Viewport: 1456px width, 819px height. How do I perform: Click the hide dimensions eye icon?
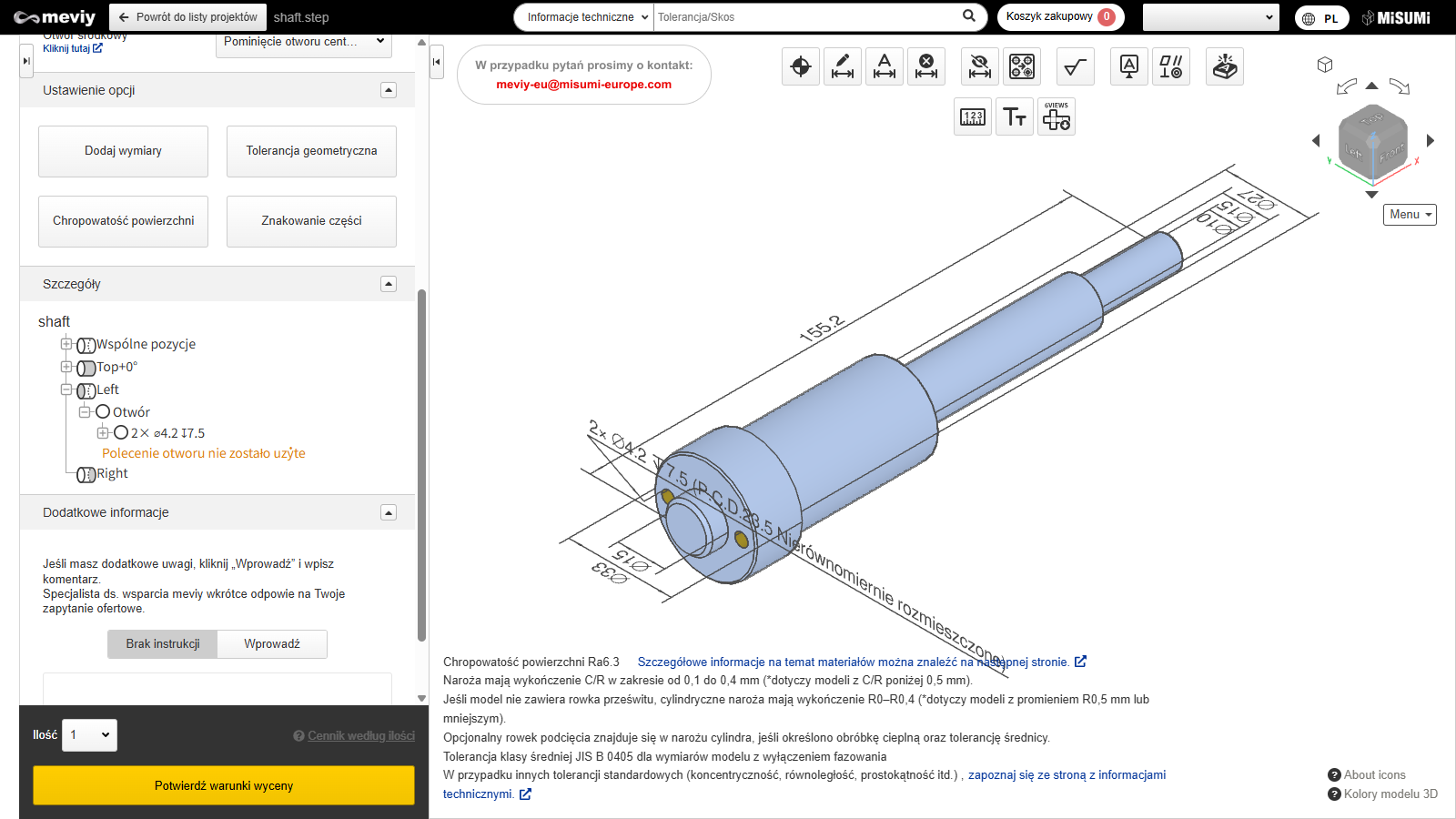980,66
